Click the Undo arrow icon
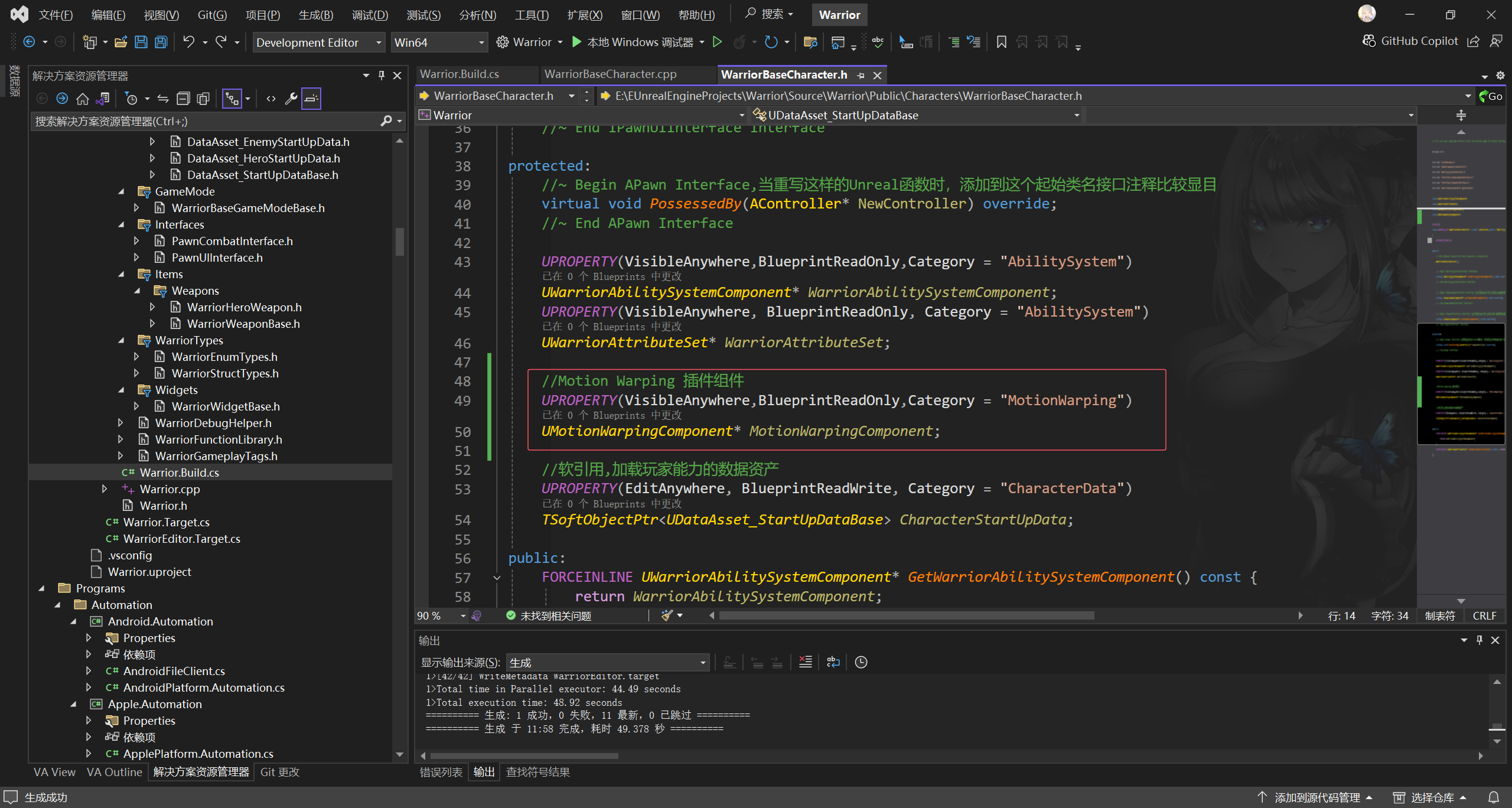 (x=188, y=42)
